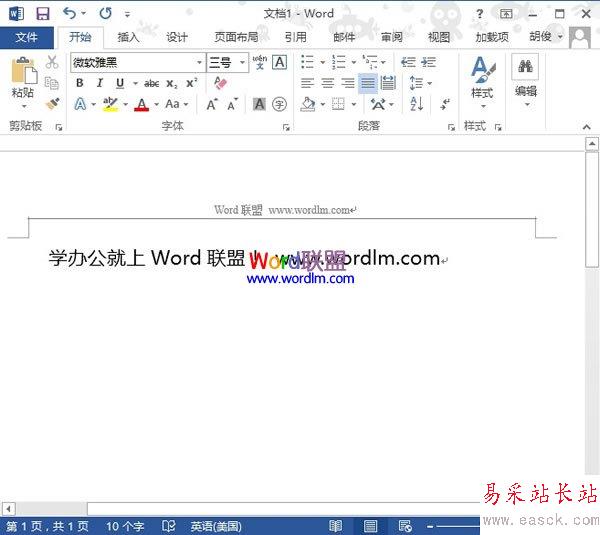The image size is (600, 535).
Task: Toggle Italic formatting
Action: pyautogui.click(x=100, y=83)
